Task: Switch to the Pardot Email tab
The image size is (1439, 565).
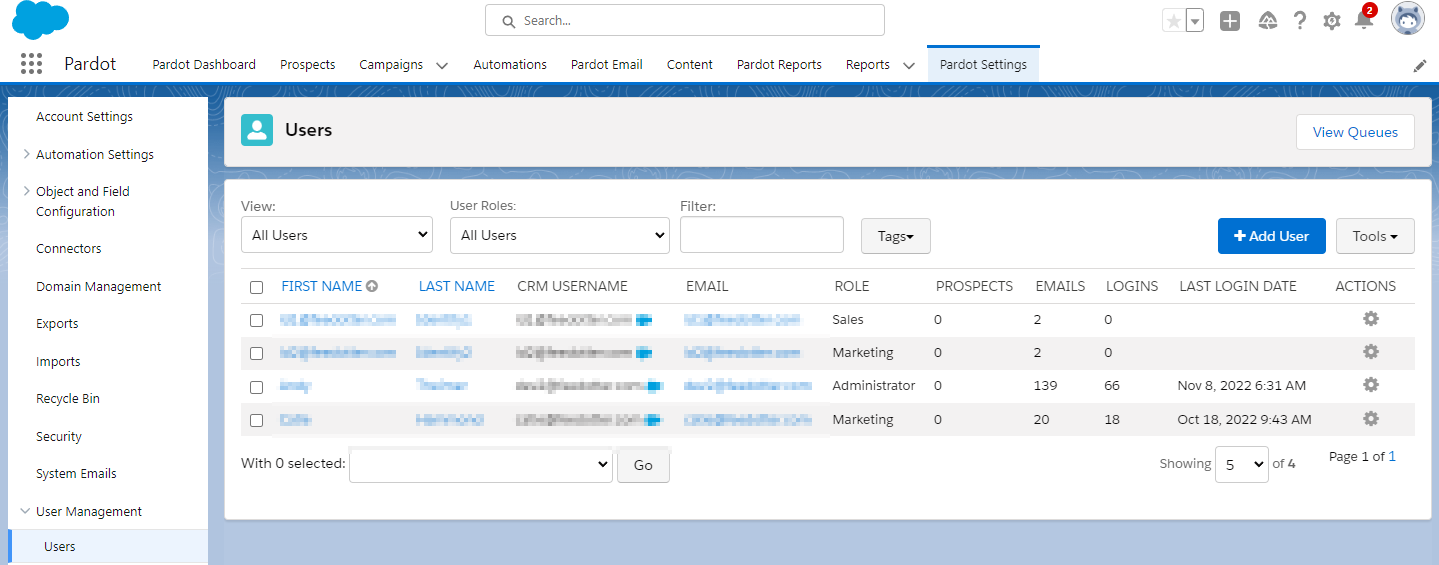Action: [607, 64]
